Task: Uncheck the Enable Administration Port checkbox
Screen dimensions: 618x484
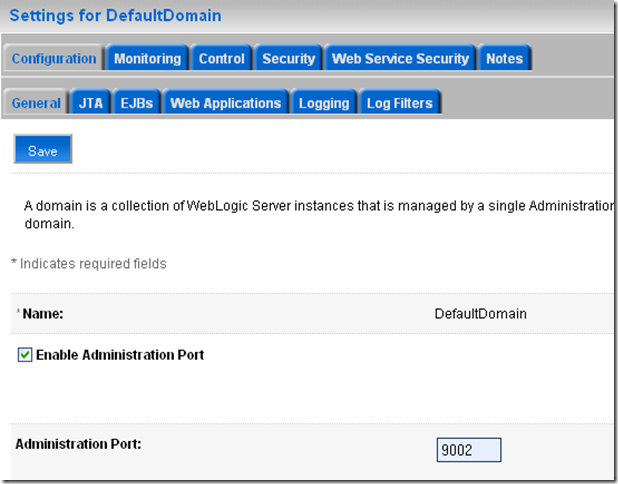Action: point(25,355)
